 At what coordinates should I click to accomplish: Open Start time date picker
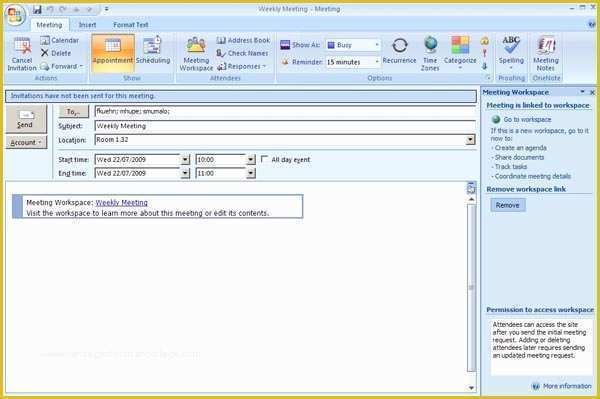pos(185,160)
